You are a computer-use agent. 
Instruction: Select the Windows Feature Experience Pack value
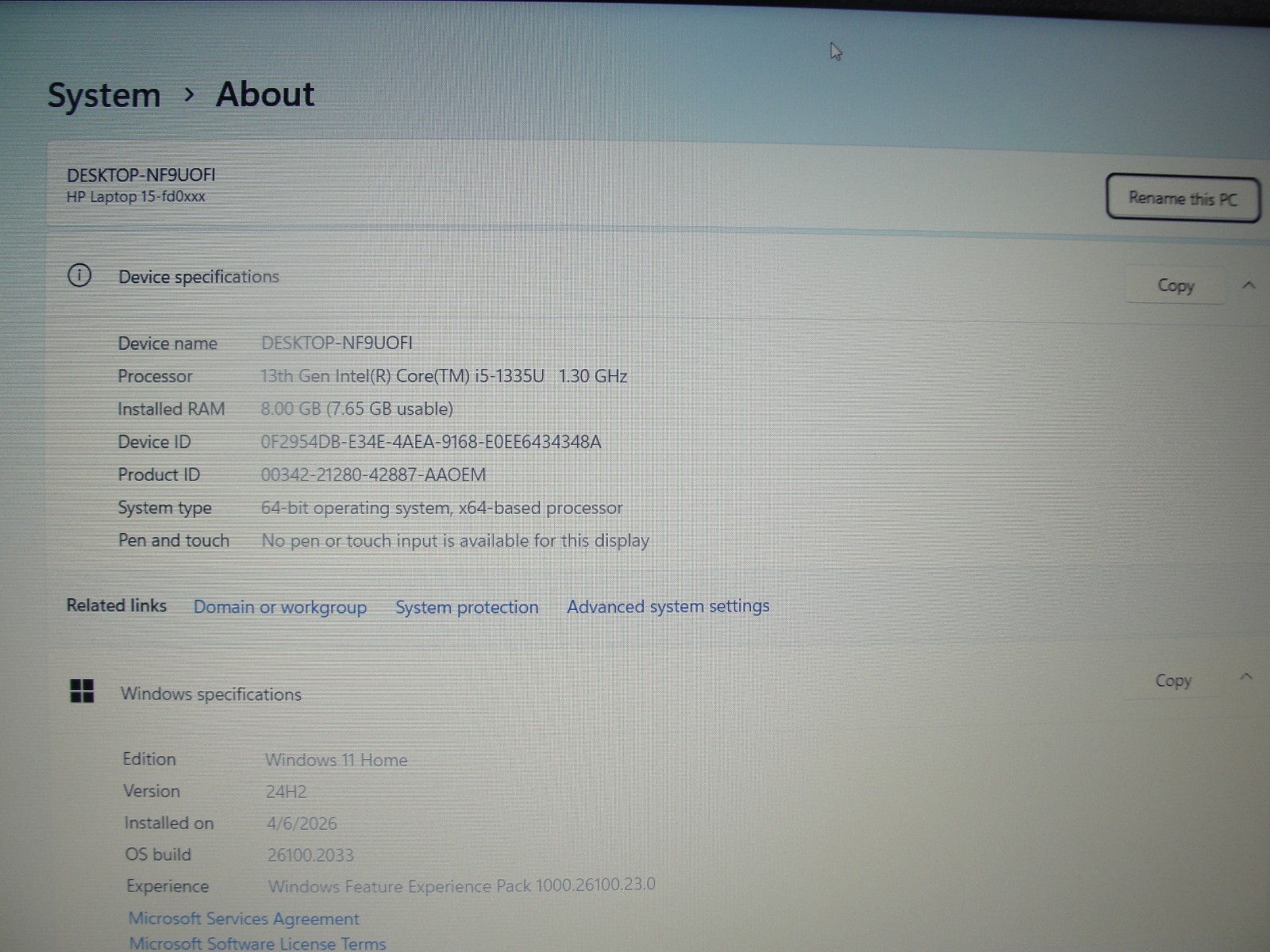[462, 885]
